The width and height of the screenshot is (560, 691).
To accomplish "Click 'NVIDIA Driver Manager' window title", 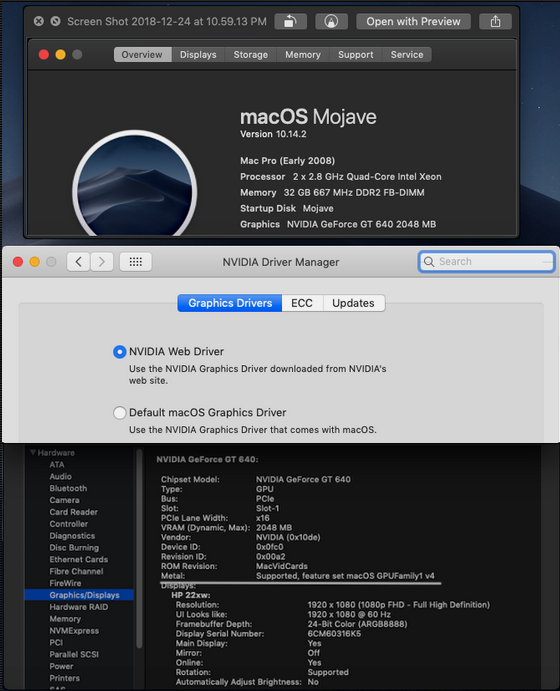I will tap(281, 262).
